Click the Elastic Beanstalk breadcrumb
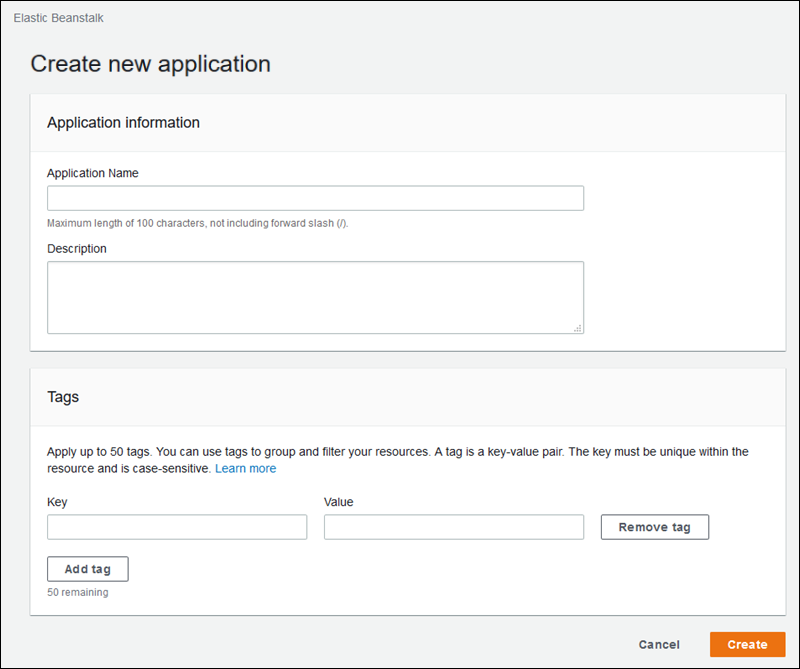 [x=59, y=18]
